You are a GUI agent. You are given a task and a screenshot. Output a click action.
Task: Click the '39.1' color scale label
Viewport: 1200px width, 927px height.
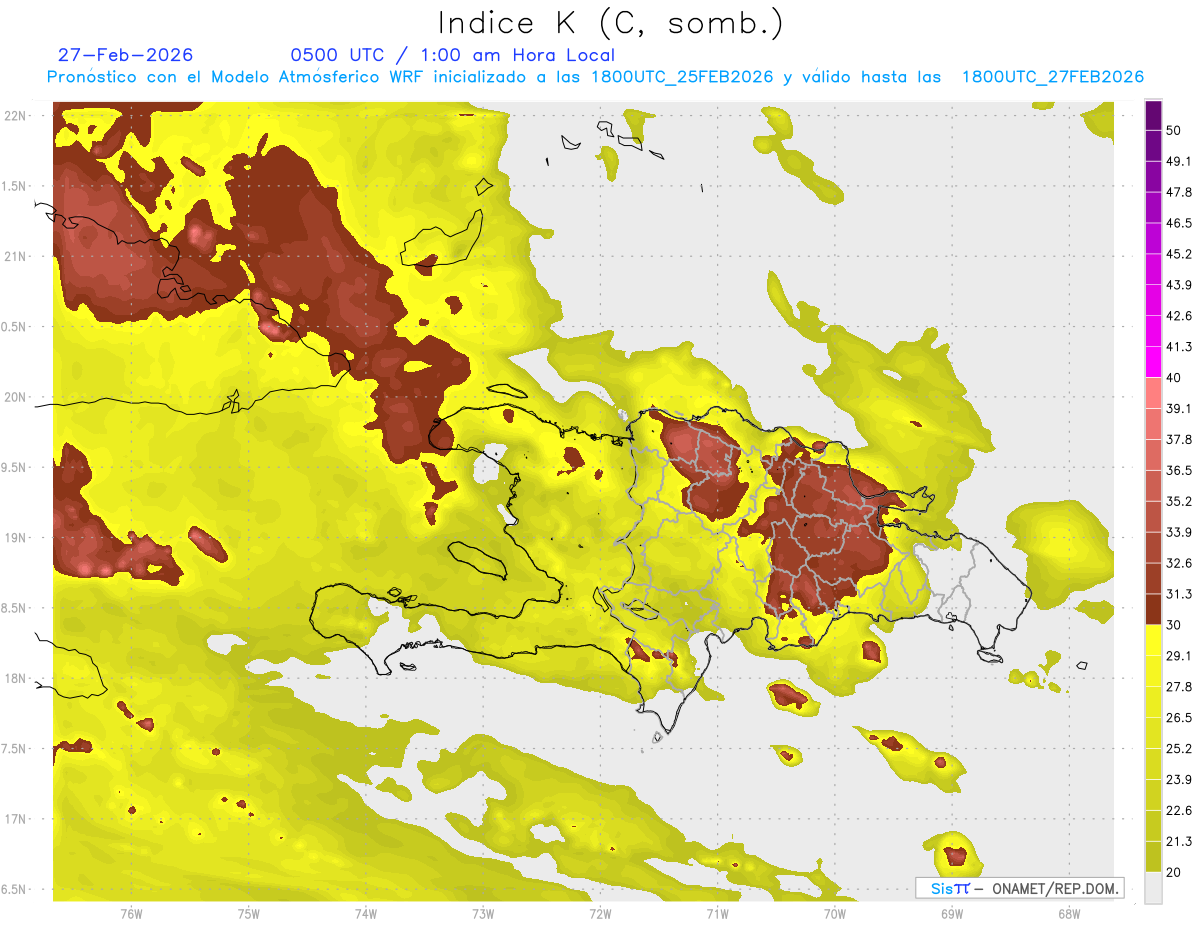pos(1179,408)
